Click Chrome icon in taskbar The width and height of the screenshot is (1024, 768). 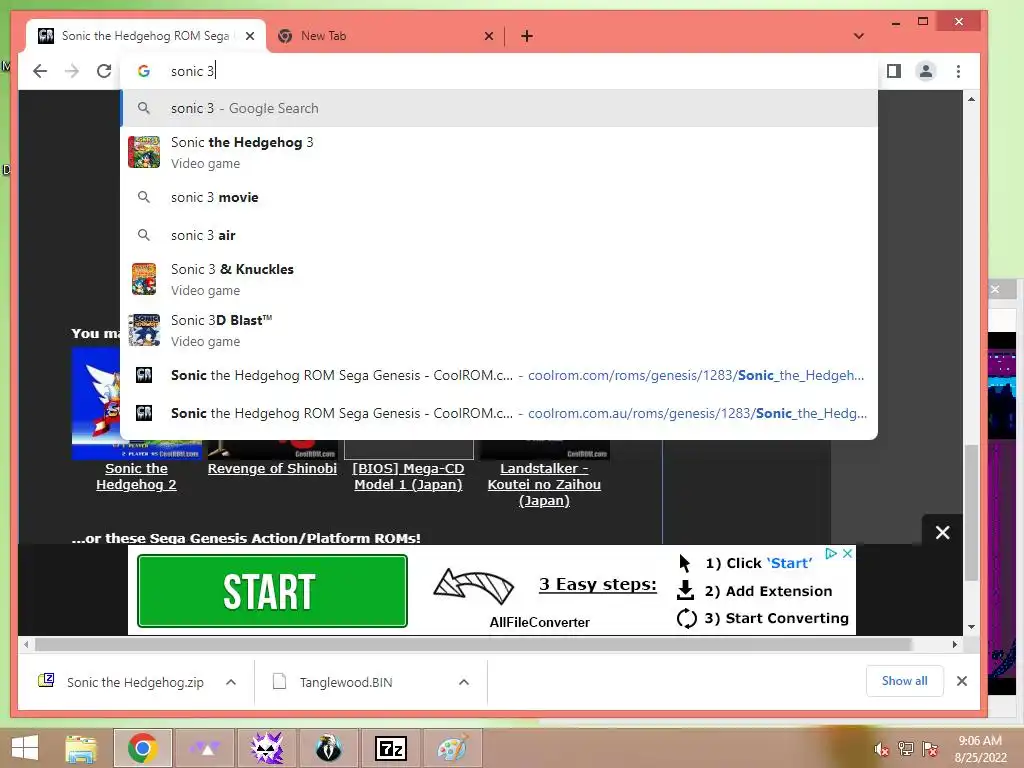pos(143,748)
